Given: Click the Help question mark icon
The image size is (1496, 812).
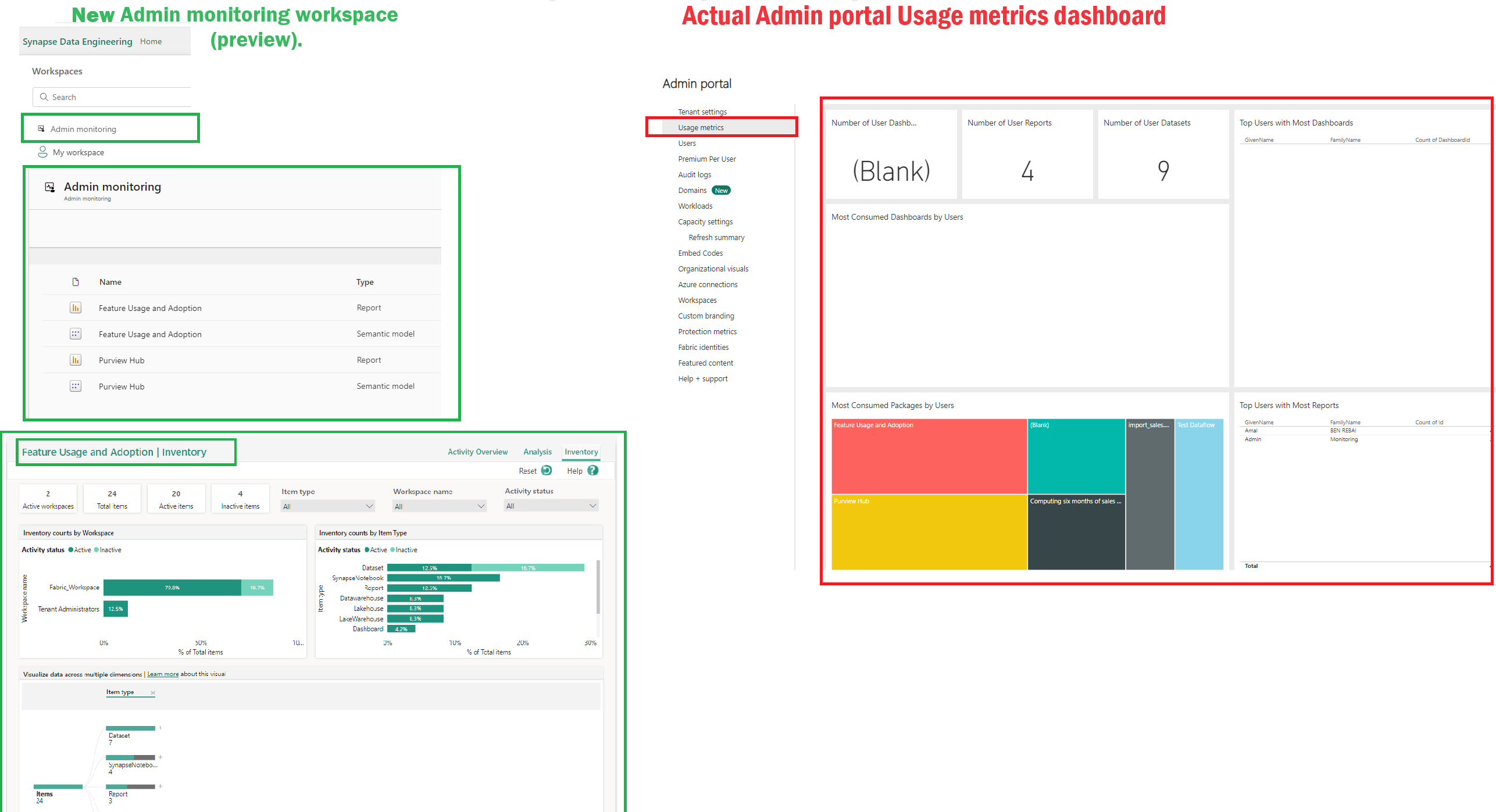Looking at the screenshot, I should 593,470.
